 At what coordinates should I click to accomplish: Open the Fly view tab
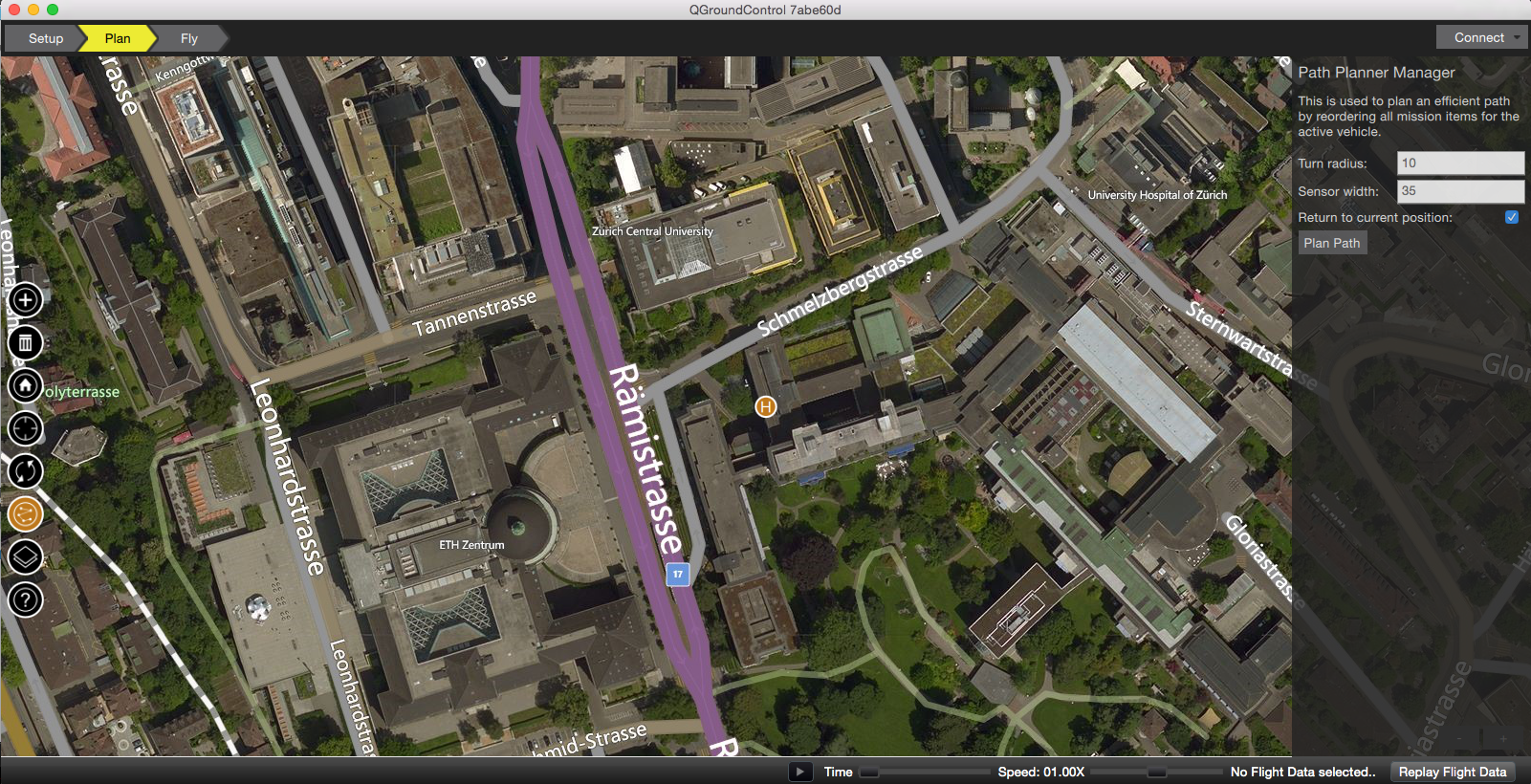pos(189,38)
